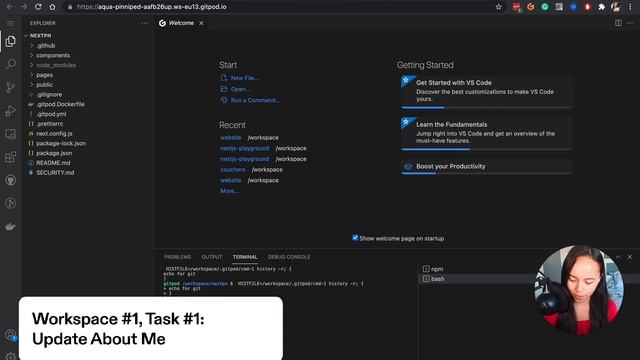The width and height of the screenshot is (640, 360).
Task: Close the terminal panel
Action: click(630, 257)
